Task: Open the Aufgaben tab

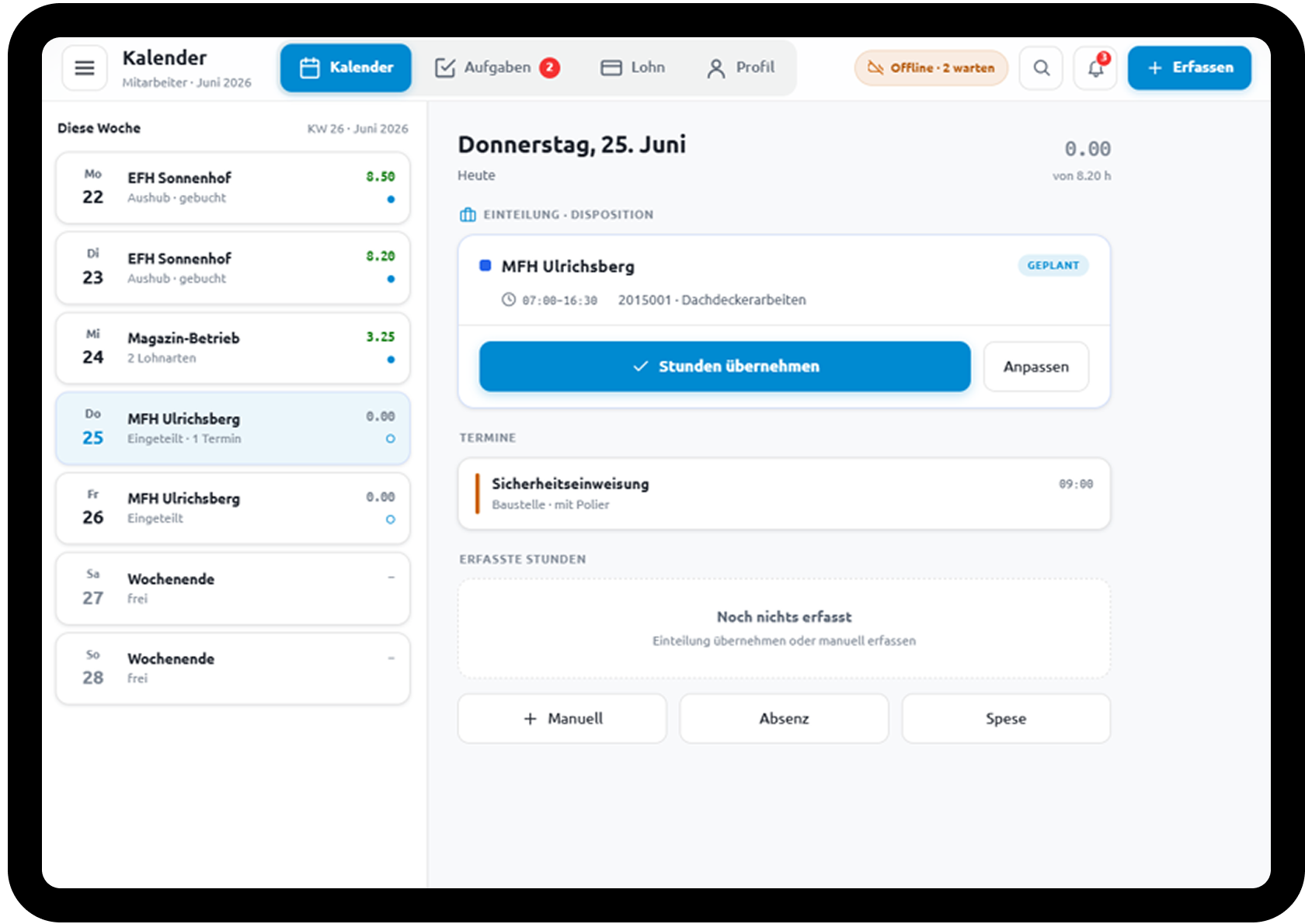Action: (496, 68)
